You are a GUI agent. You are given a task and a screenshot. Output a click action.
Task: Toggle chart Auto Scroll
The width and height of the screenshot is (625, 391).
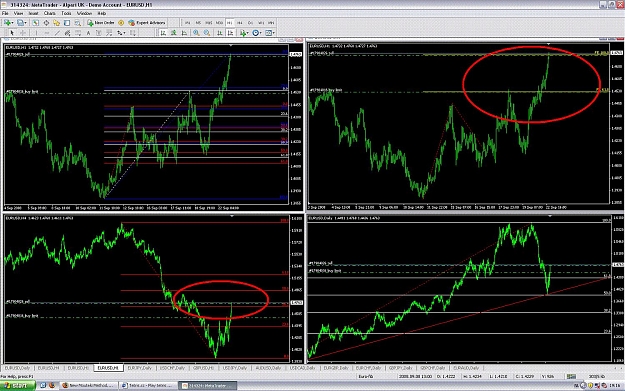pyautogui.click(x=220, y=33)
